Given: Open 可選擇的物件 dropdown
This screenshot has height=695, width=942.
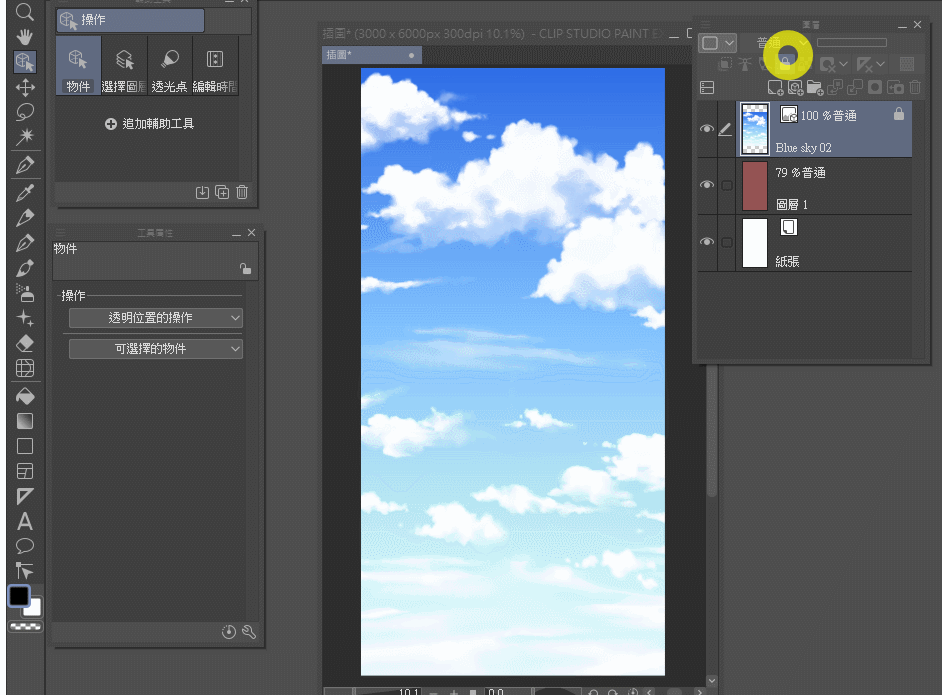Looking at the screenshot, I should point(156,349).
